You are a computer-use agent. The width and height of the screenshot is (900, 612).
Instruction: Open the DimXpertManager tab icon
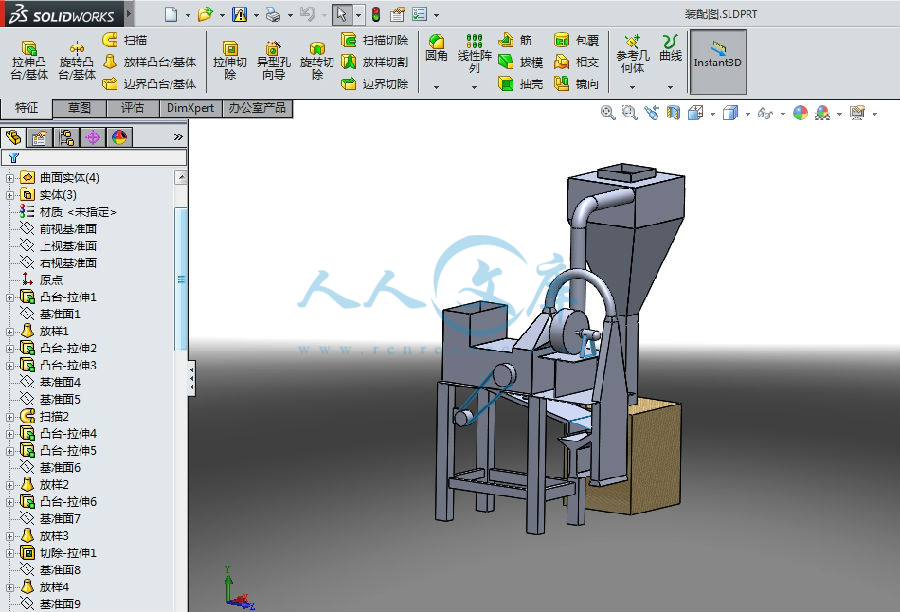pos(92,137)
